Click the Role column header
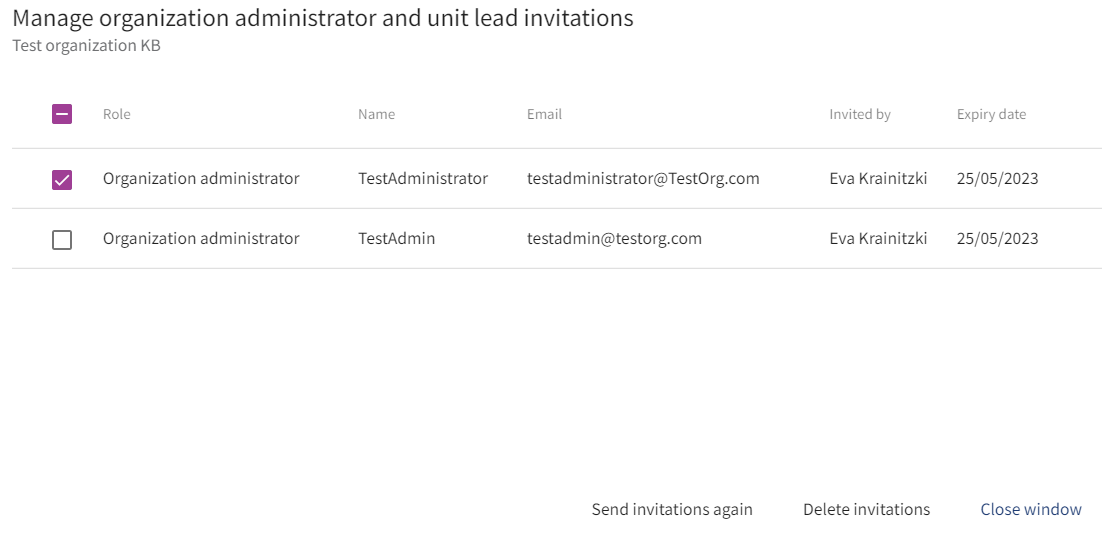The height and width of the screenshot is (535, 1112). click(116, 114)
